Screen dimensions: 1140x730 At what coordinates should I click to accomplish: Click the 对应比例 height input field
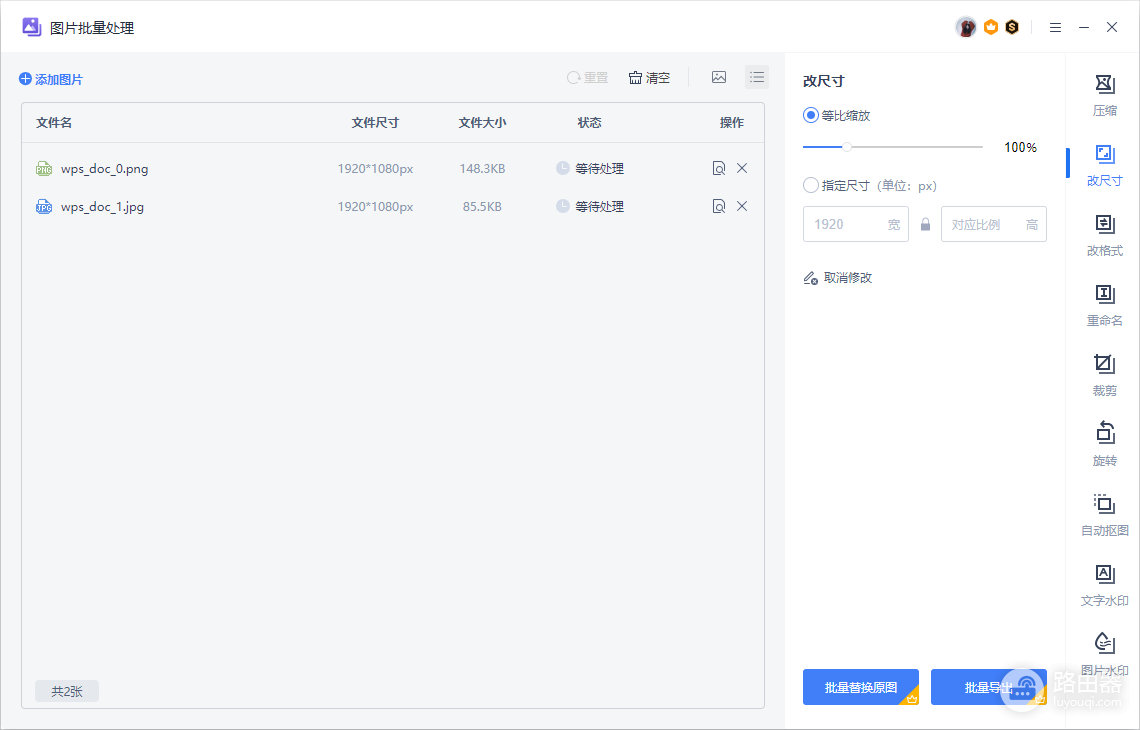point(994,224)
